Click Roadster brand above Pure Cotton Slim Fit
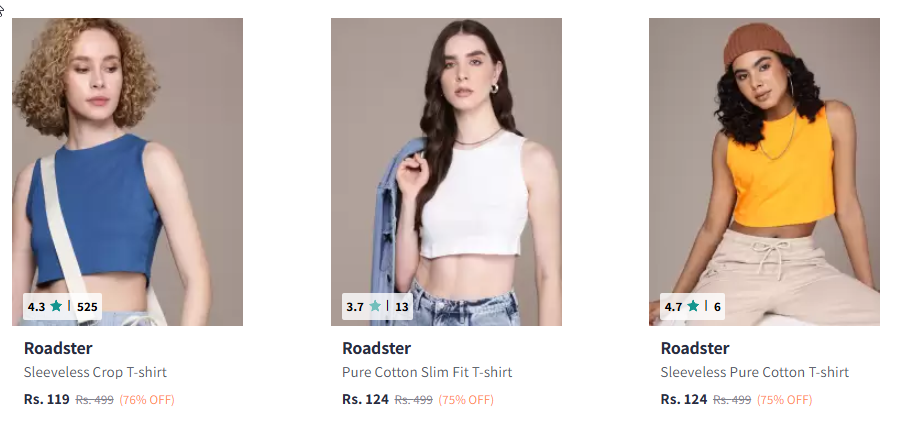Screen dimensions: 899x431 376,348
